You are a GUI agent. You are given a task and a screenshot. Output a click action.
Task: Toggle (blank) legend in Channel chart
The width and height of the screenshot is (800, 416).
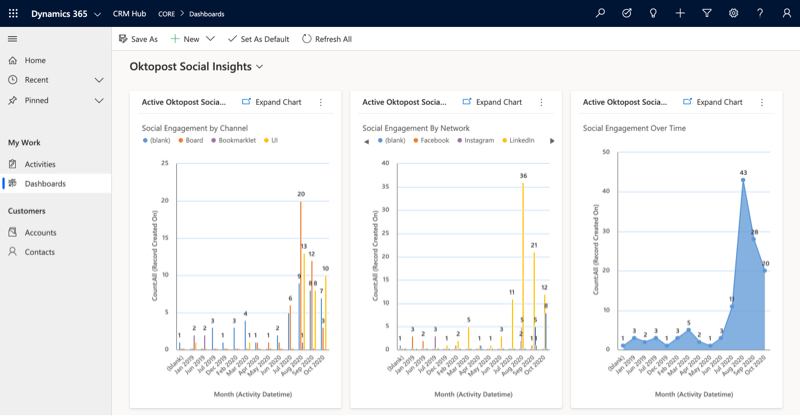[x=157, y=140]
